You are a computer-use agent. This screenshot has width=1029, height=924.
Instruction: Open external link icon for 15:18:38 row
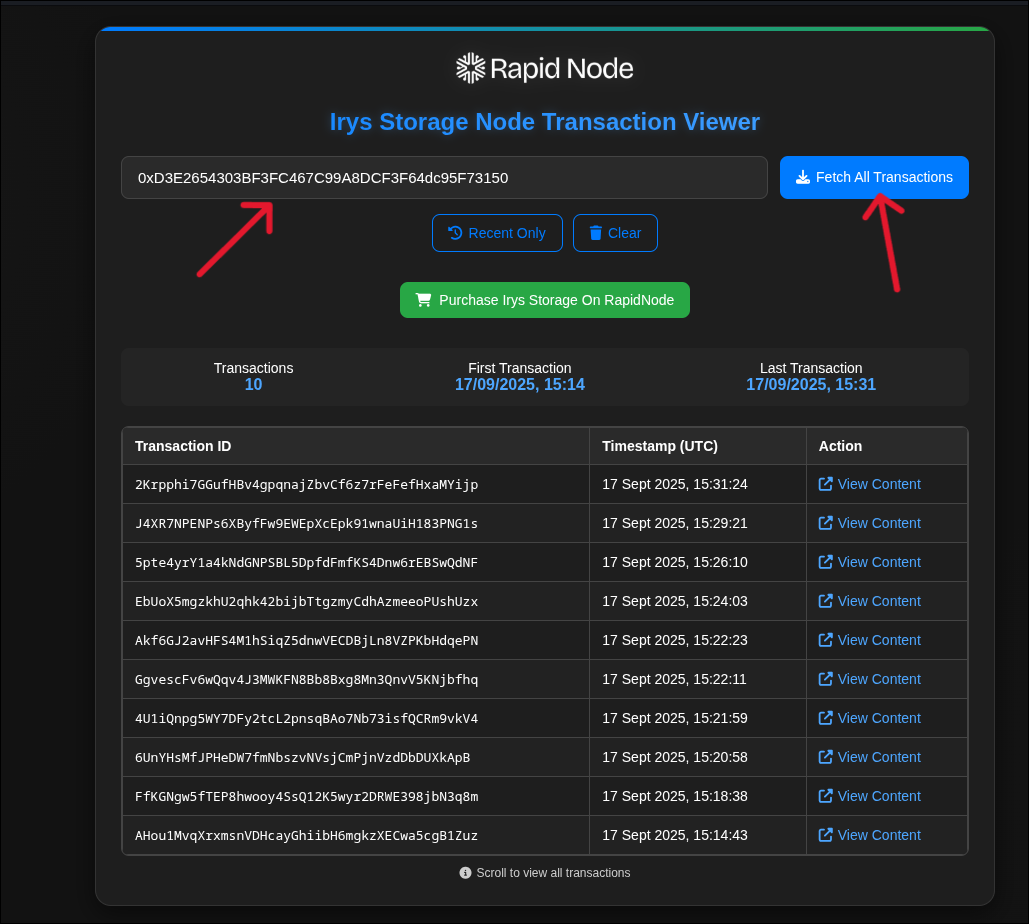826,796
